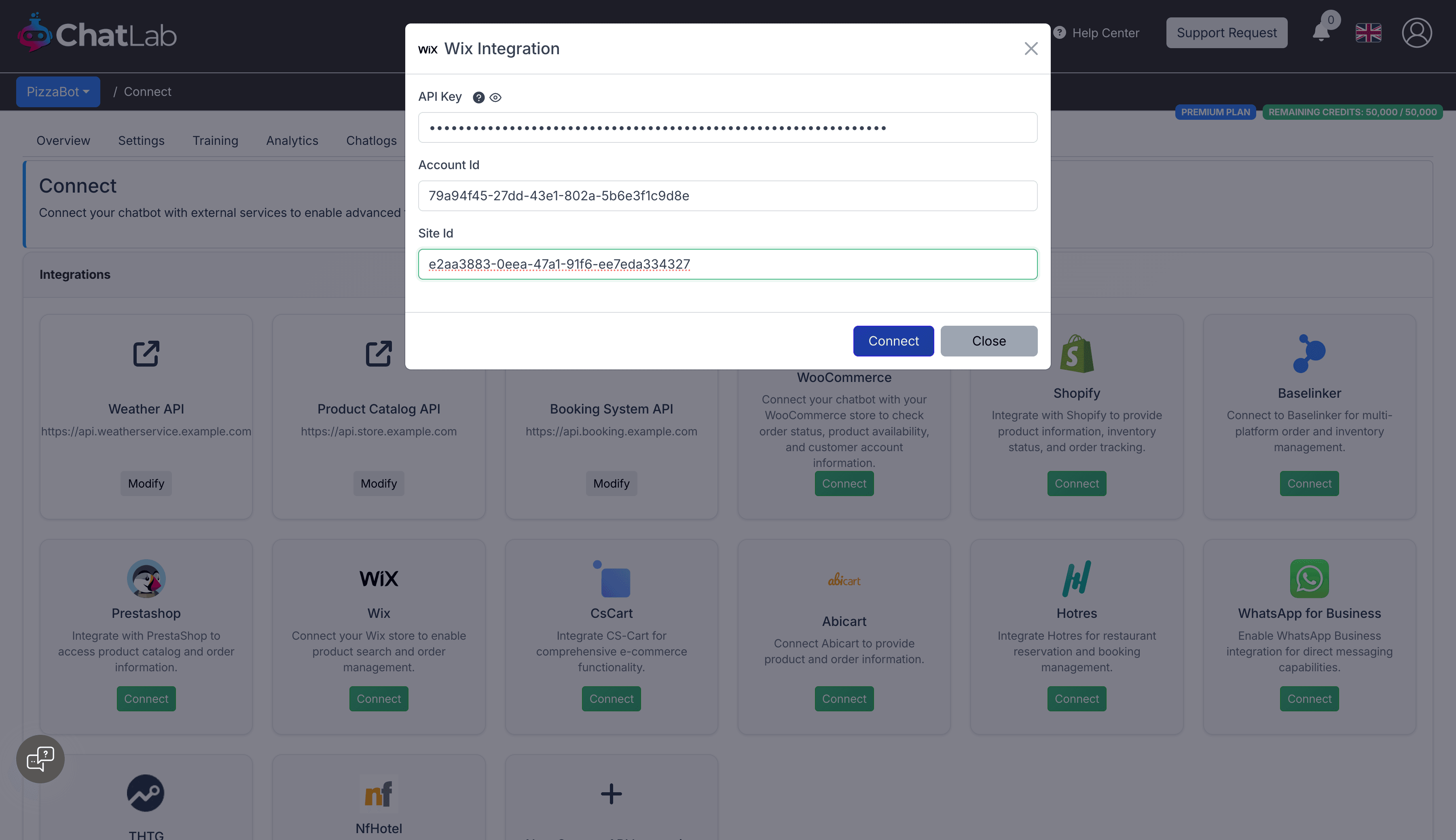Open the chat help widget icon
The image size is (1456, 840).
click(x=40, y=759)
